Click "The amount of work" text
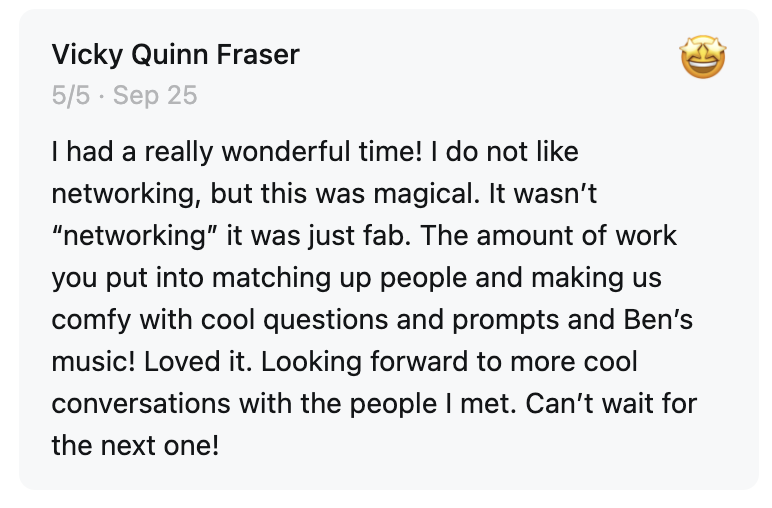 point(576,237)
